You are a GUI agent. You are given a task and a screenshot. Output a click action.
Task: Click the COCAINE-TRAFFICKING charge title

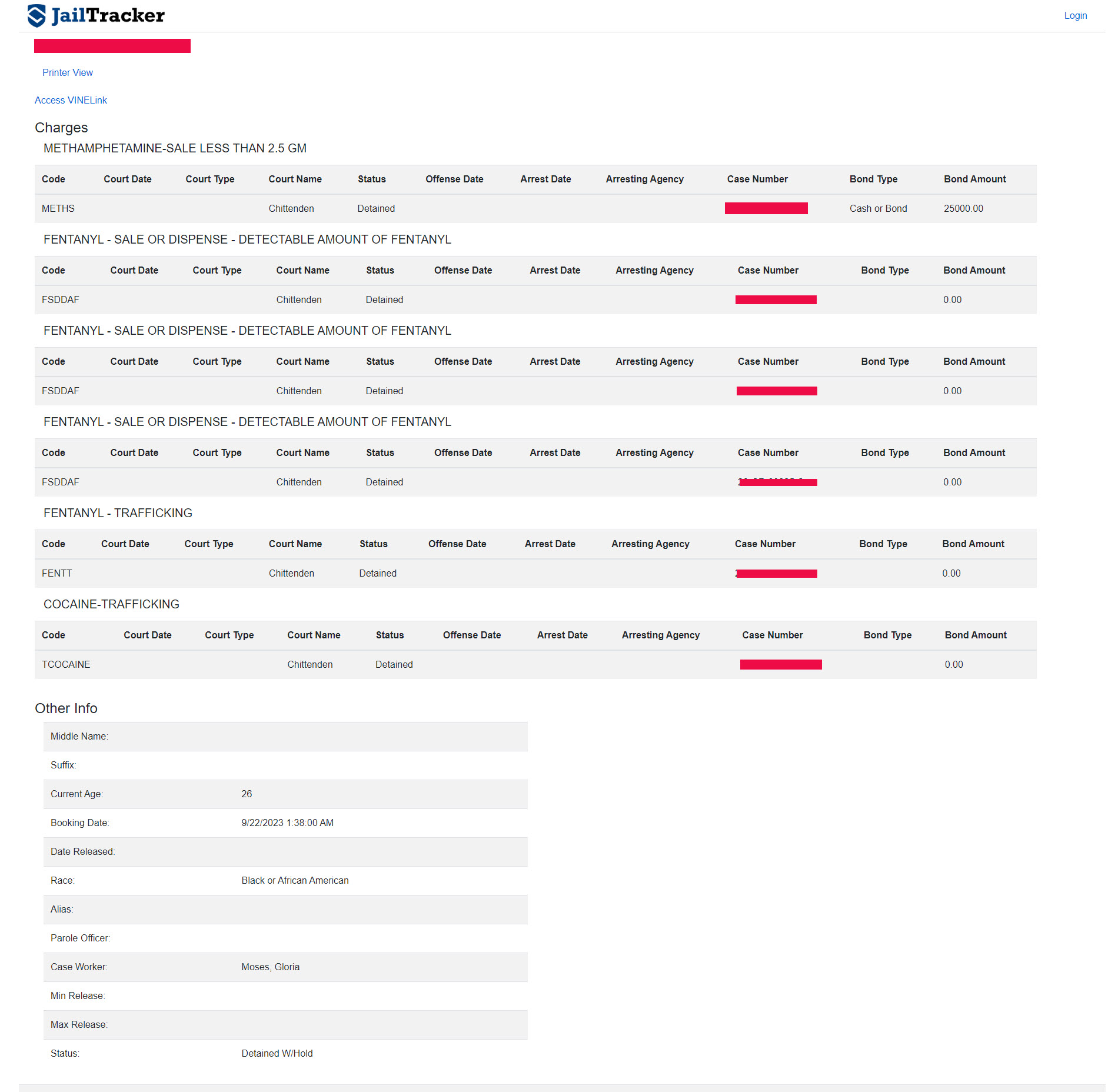pos(111,604)
